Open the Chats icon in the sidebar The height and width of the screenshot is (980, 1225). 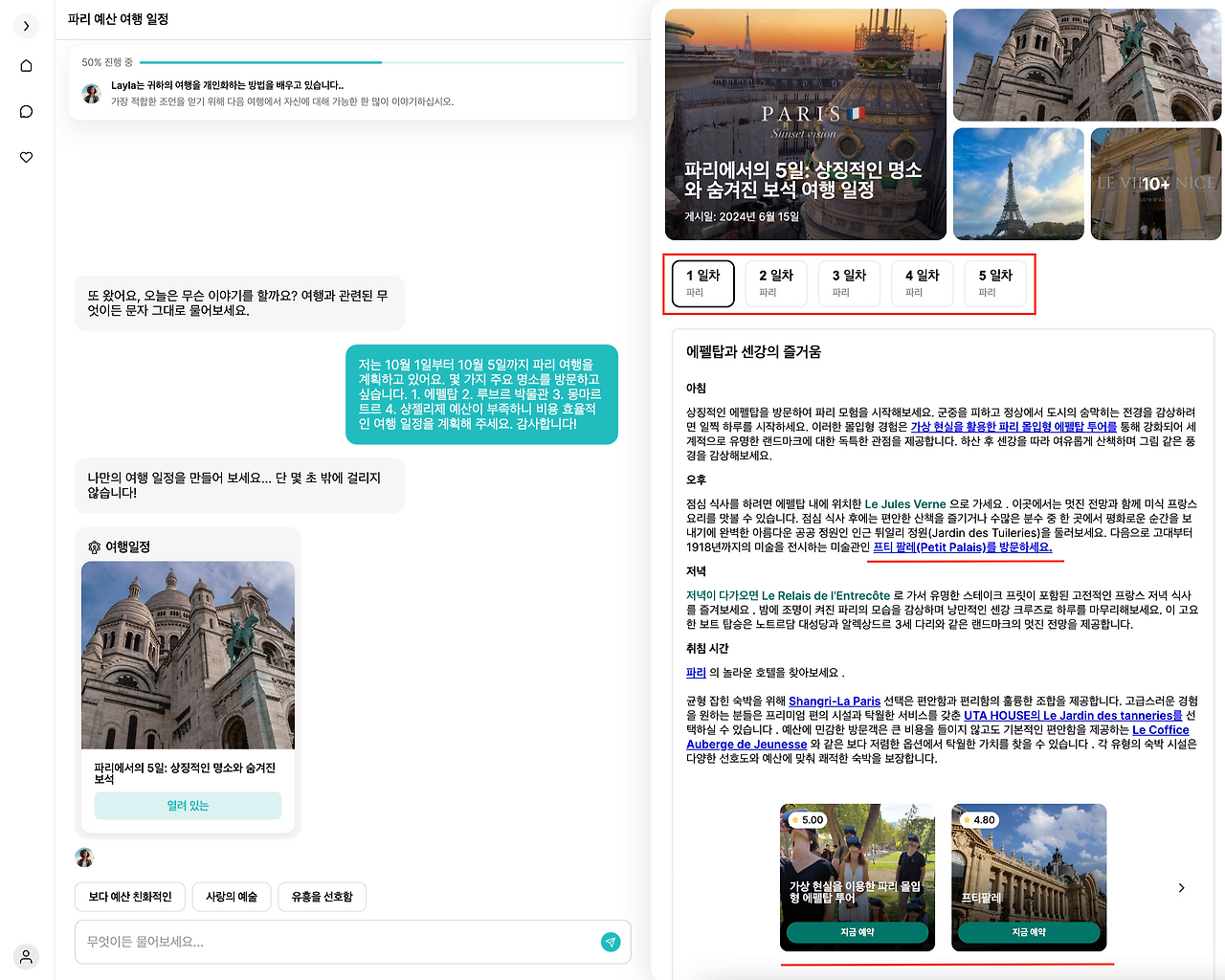pyautogui.click(x=26, y=111)
